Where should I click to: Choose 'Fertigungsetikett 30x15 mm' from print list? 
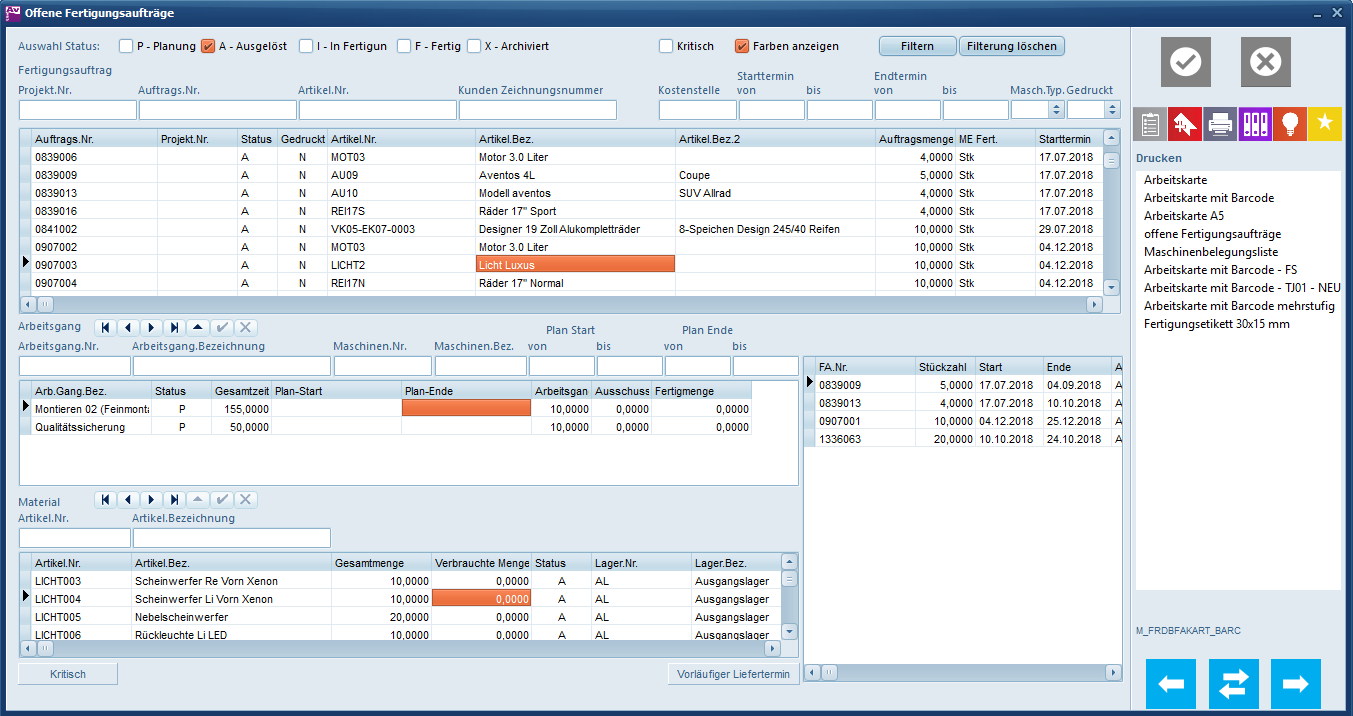pyautogui.click(x=1216, y=324)
